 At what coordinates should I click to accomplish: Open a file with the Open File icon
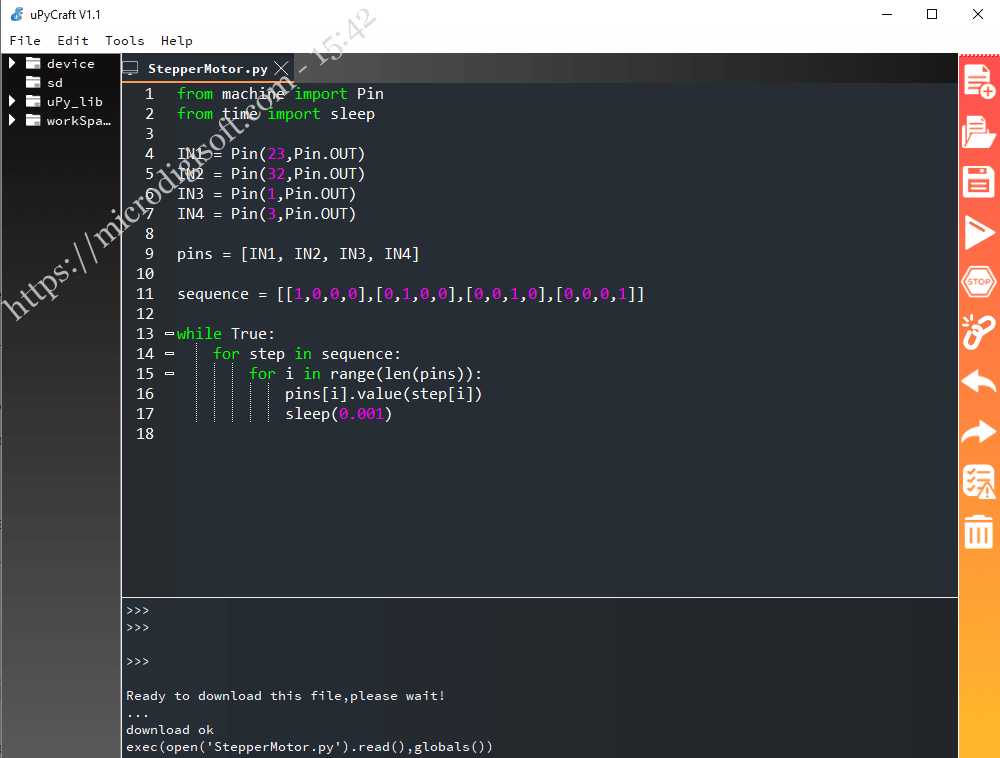point(979,131)
